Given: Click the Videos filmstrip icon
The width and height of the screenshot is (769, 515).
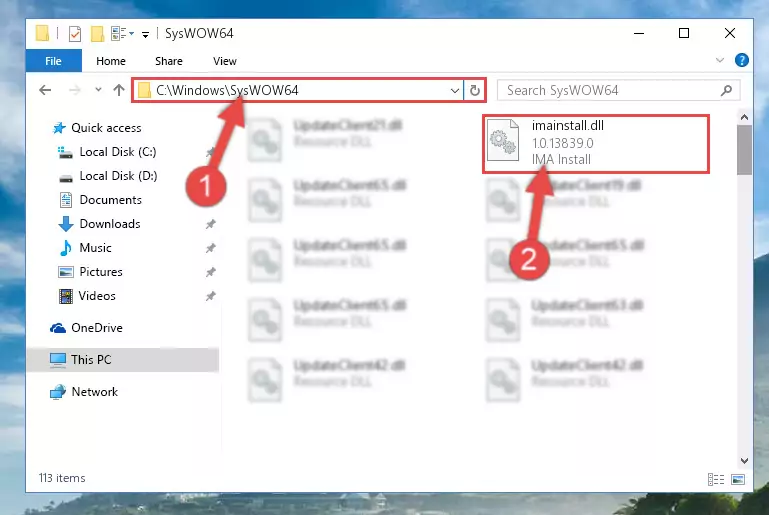Looking at the screenshot, I should click(x=66, y=296).
